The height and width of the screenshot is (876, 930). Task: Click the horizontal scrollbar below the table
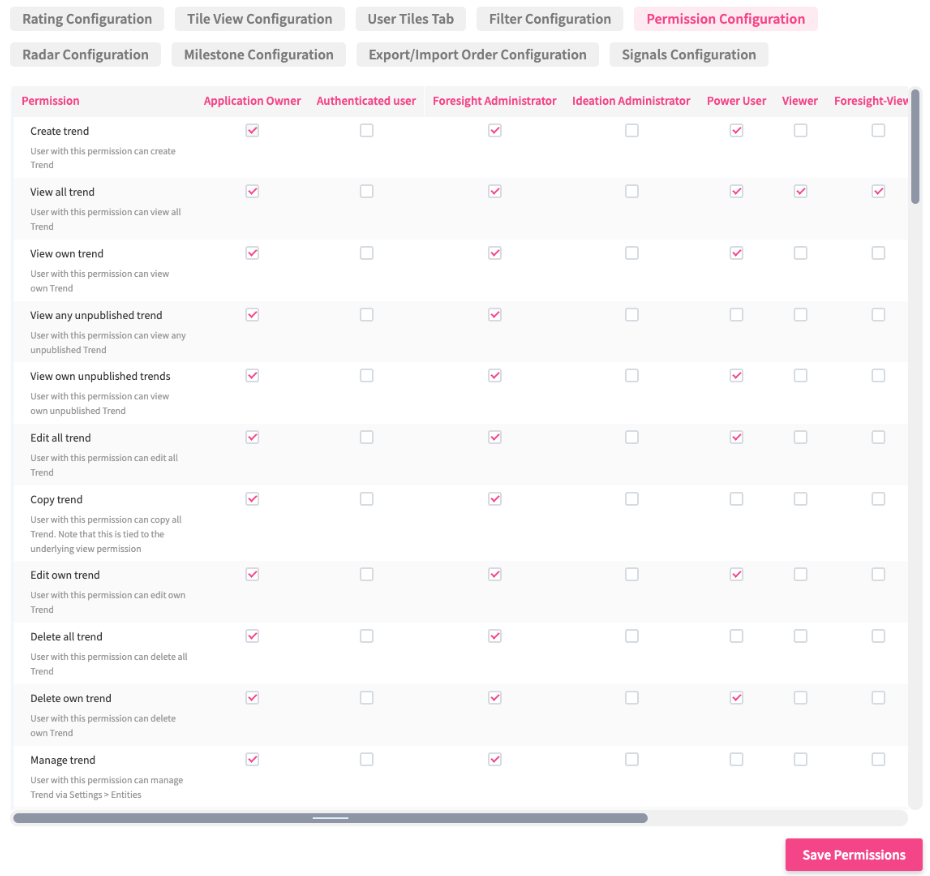click(x=330, y=818)
